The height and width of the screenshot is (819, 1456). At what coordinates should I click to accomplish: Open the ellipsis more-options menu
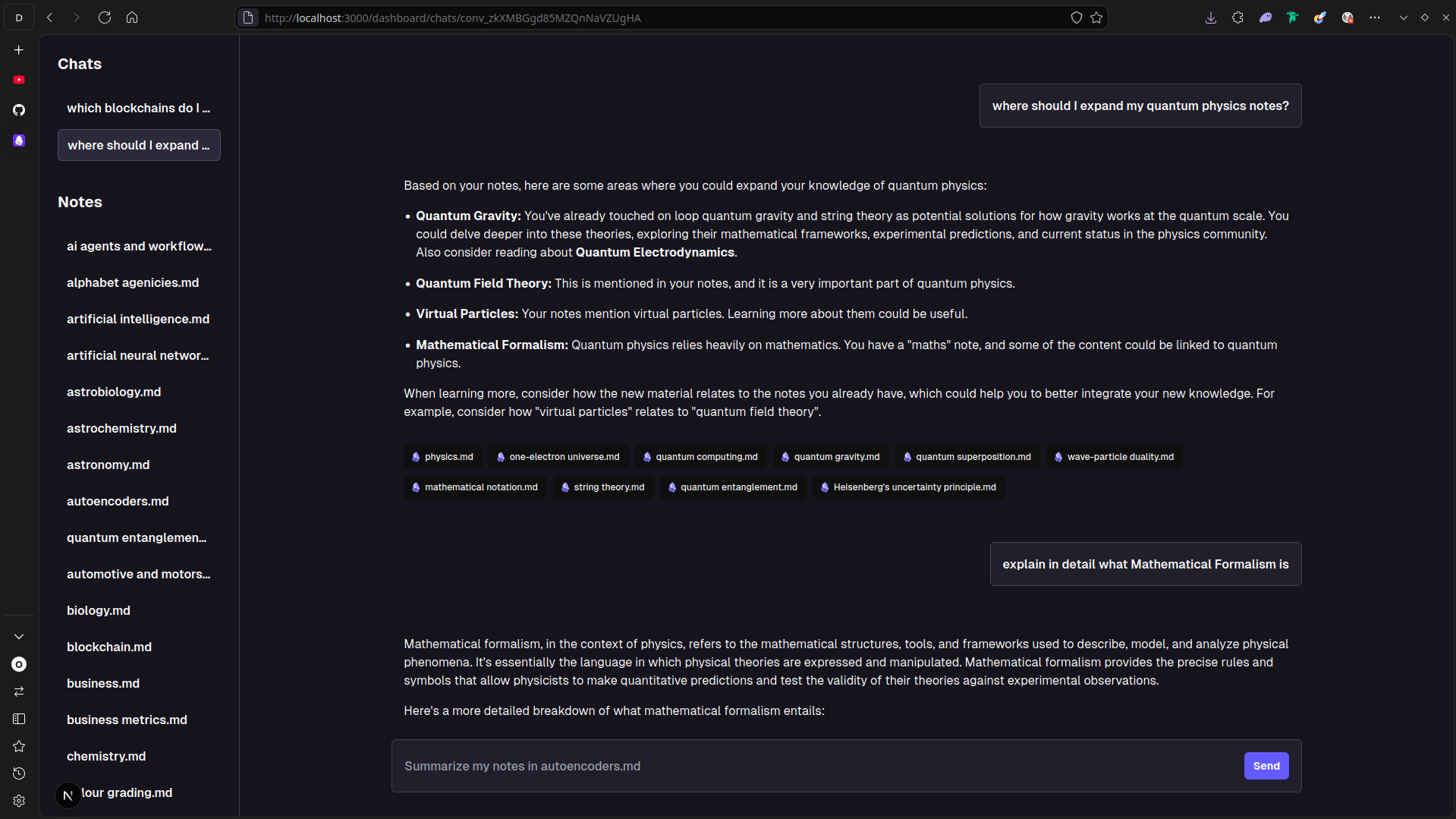(1375, 17)
